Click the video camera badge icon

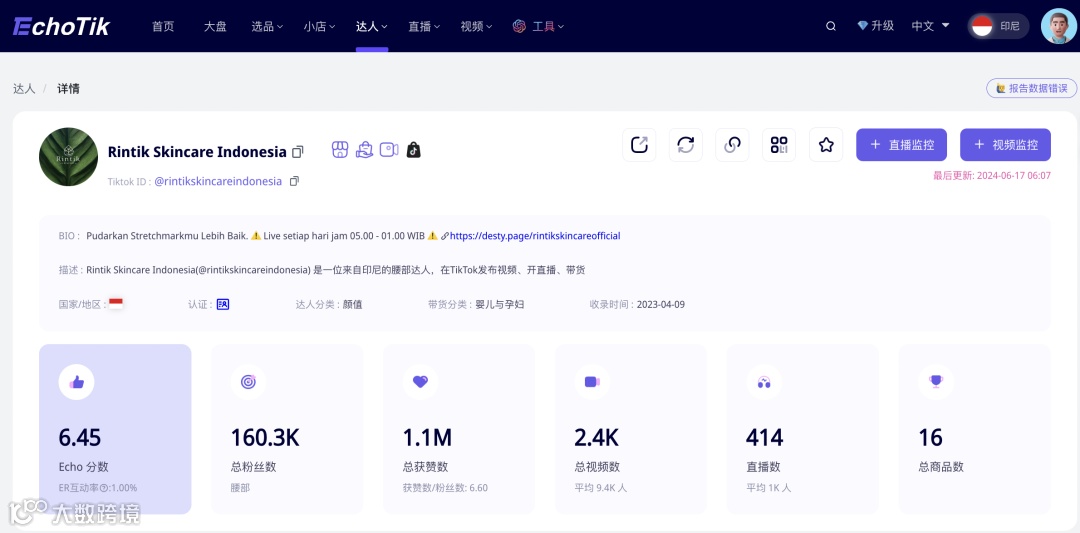389,149
